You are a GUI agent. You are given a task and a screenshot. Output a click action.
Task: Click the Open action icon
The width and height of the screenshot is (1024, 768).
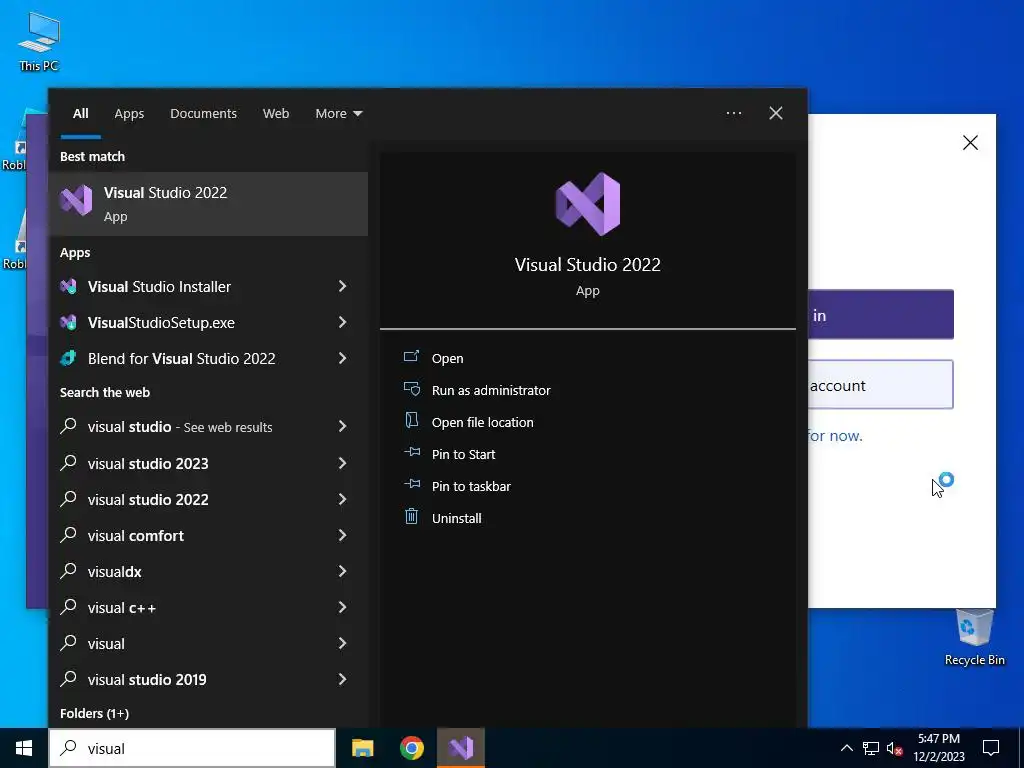click(x=411, y=357)
